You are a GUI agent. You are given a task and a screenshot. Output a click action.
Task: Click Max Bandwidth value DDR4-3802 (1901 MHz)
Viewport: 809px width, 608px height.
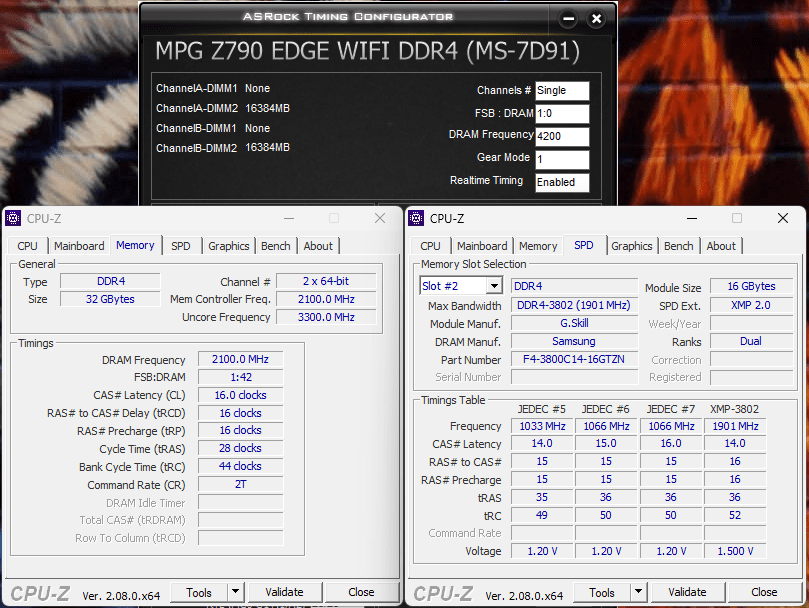(x=574, y=305)
